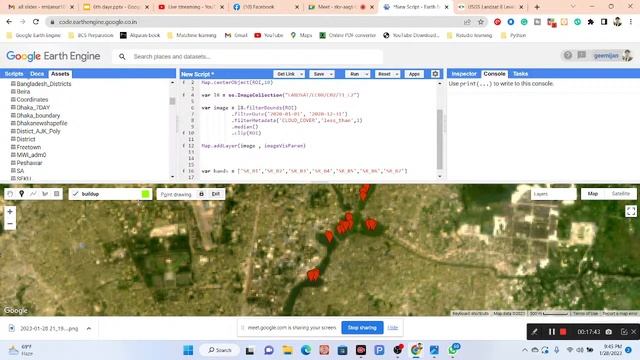Open File Explorer from taskbar
Screen dimensions: 640x360
[287, 350]
